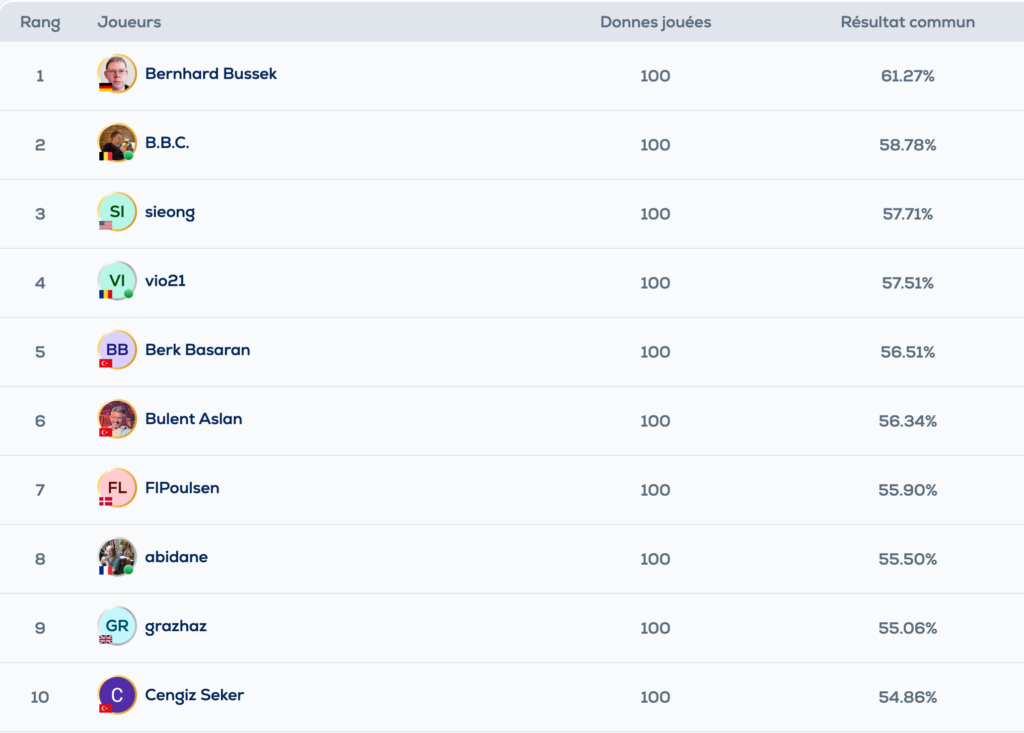Open grazhaz's GR avatar icon

coord(117,626)
